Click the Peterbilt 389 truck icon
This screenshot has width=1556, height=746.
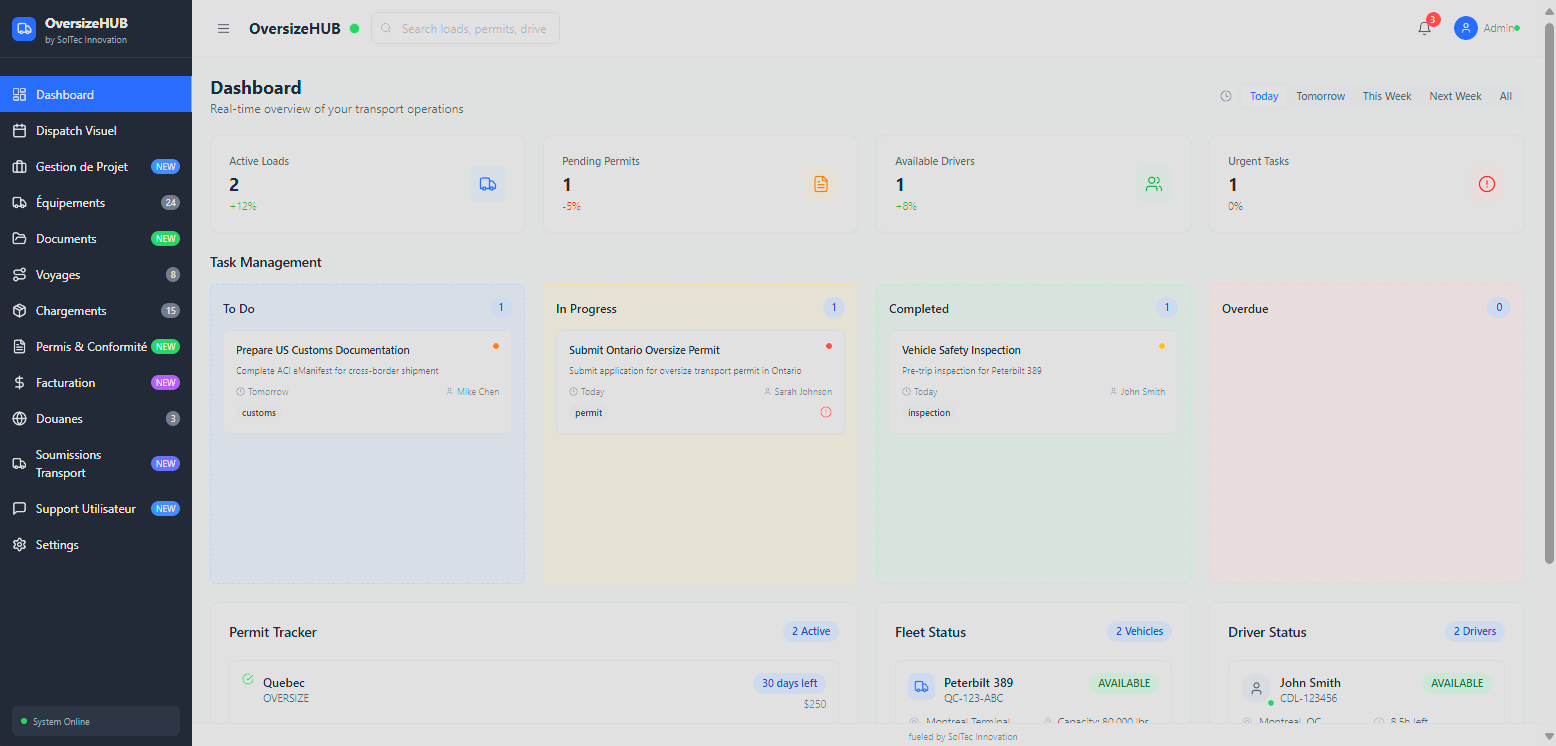click(921, 686)
